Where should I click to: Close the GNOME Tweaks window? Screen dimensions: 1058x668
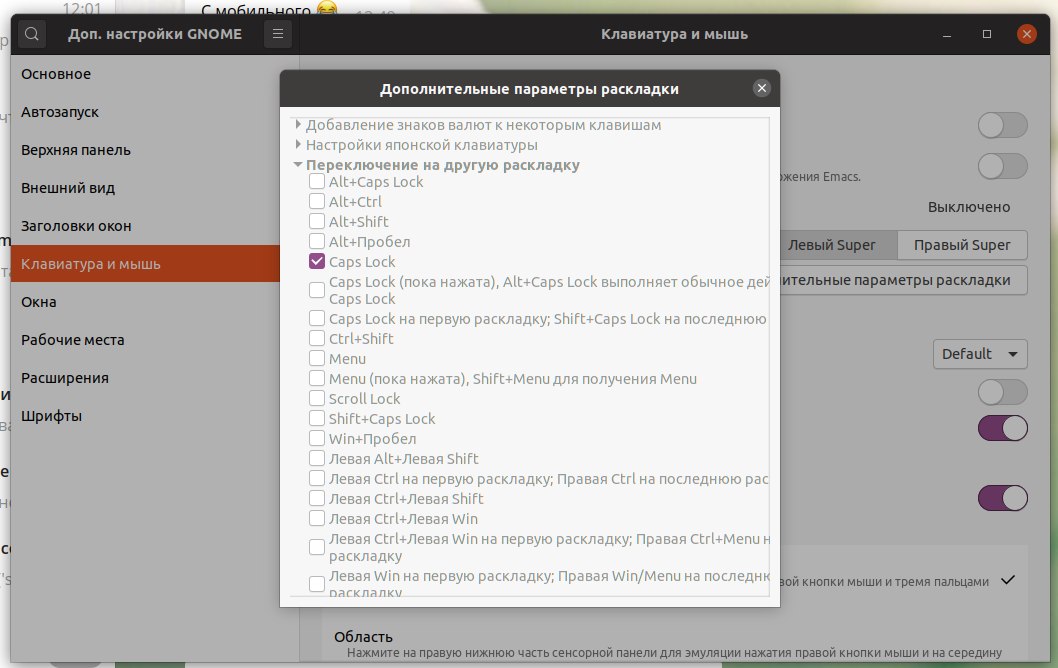1026,34
